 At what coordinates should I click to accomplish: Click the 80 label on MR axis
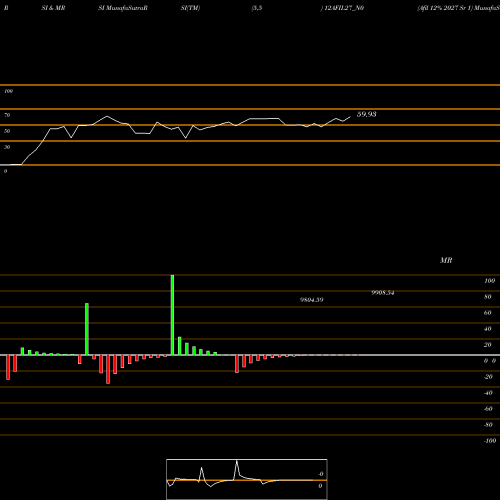488,297
